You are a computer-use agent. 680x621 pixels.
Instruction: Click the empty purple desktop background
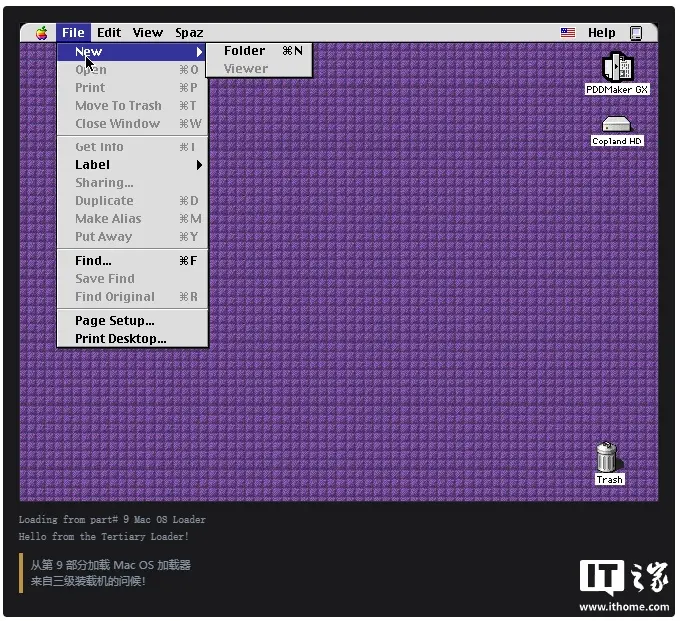point(390,282)
